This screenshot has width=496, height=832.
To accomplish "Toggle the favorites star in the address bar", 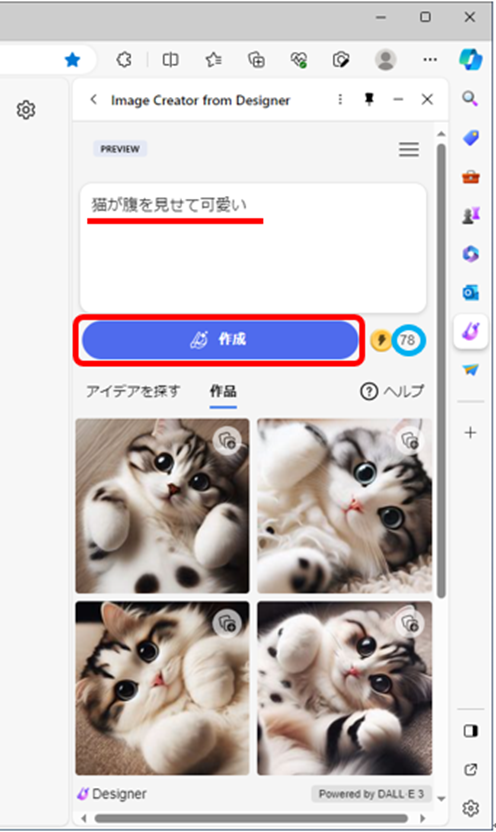I will pos(72,60).
